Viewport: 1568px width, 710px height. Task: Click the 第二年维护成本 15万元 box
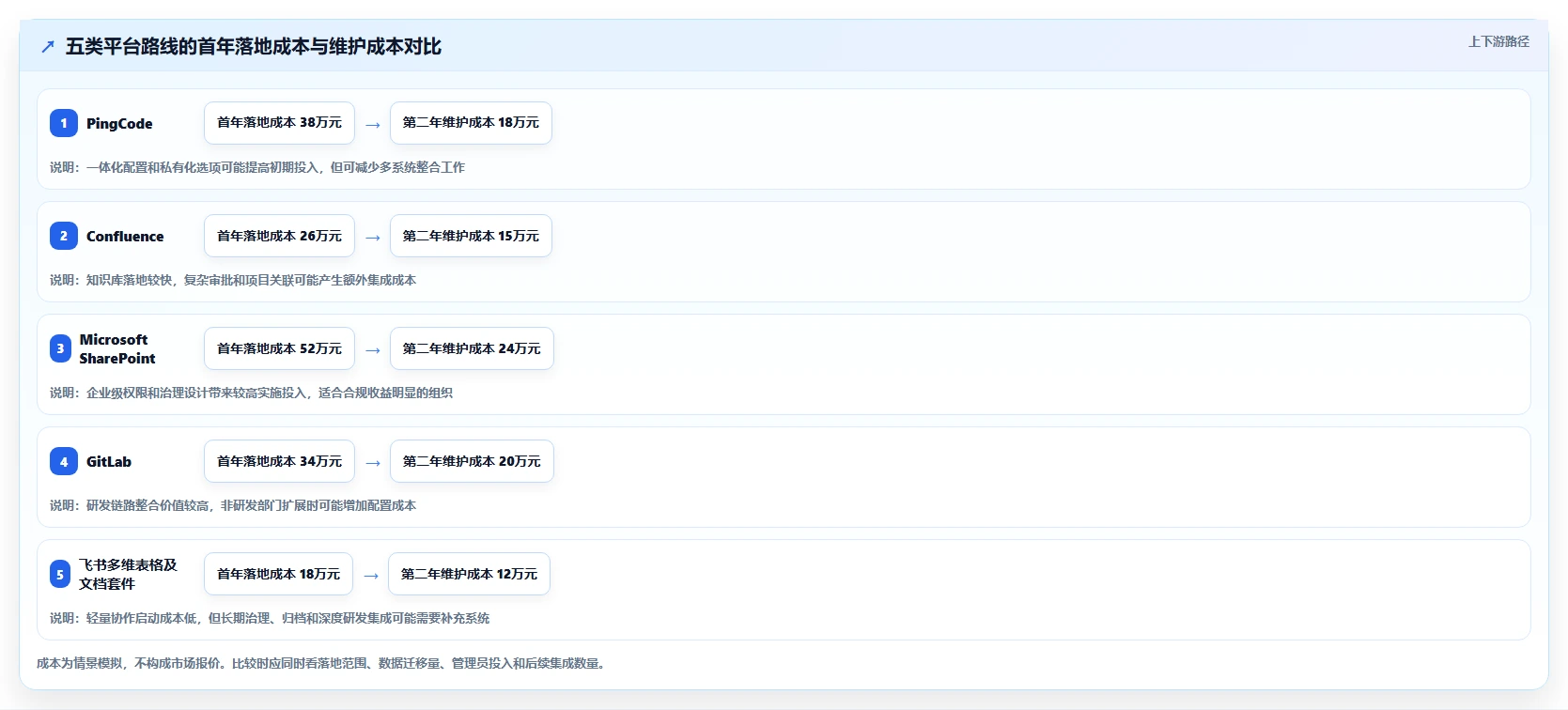coord(471,236)
